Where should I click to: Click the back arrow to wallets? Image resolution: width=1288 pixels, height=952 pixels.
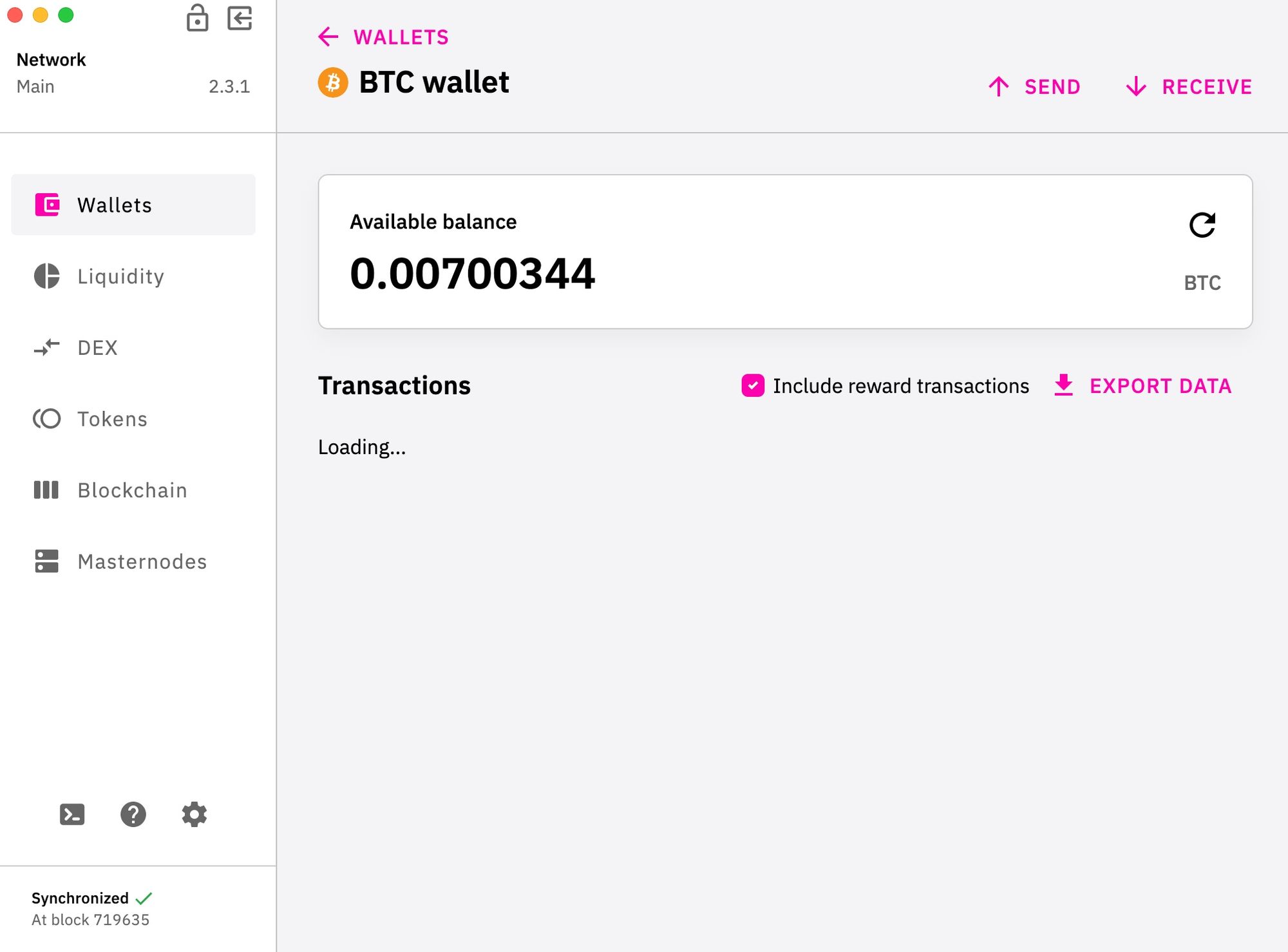[328, 37]
